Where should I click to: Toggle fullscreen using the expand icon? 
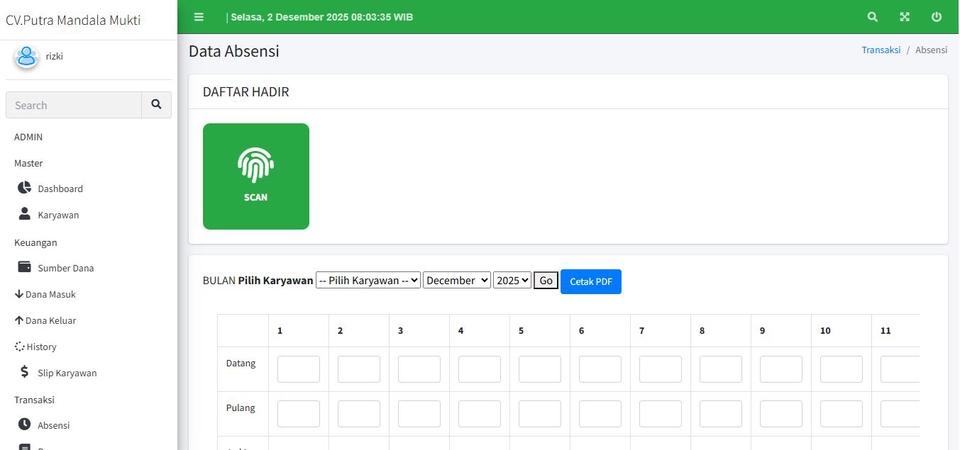[904, 17]
